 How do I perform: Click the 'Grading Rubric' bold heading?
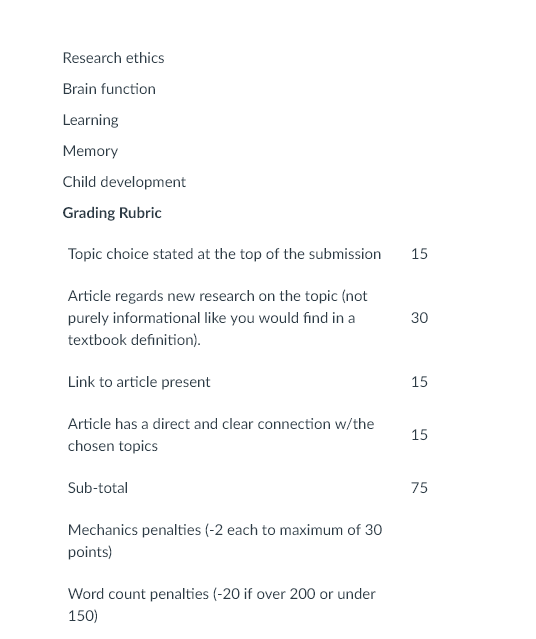click(112, 213)
